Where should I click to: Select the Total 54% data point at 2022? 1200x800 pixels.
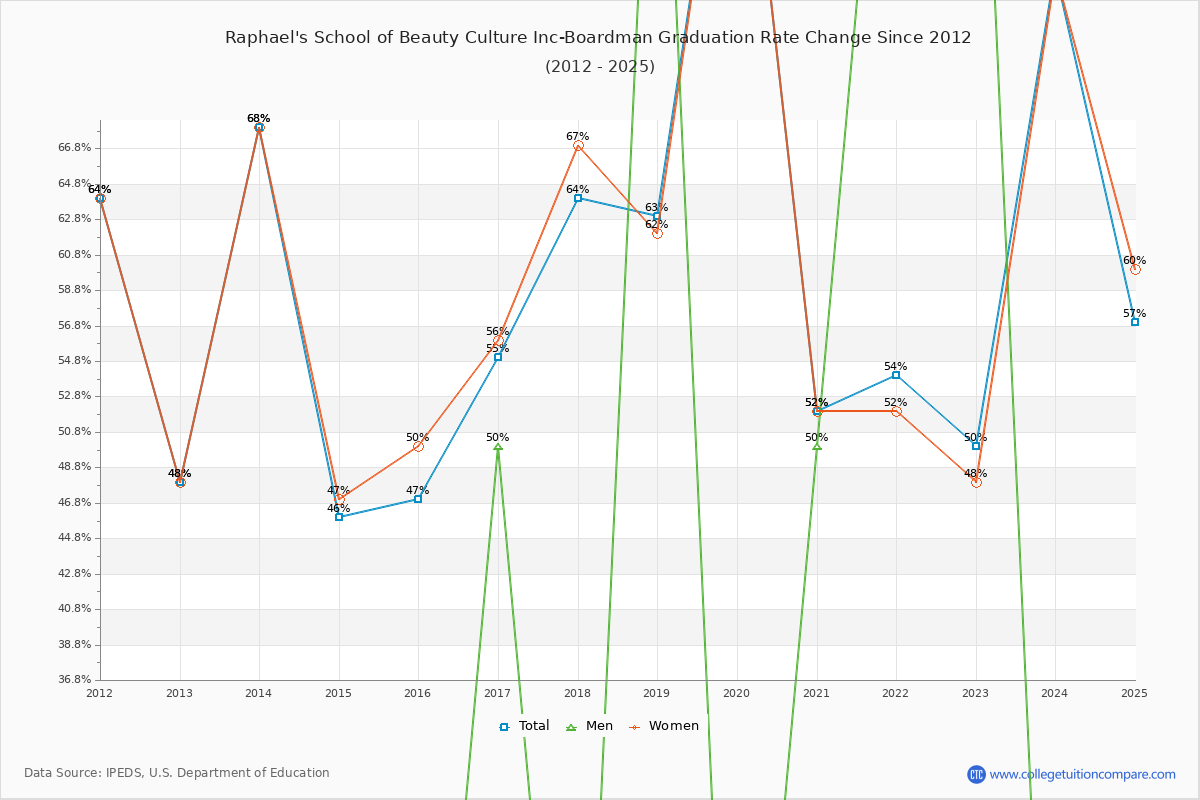[896, 375]
